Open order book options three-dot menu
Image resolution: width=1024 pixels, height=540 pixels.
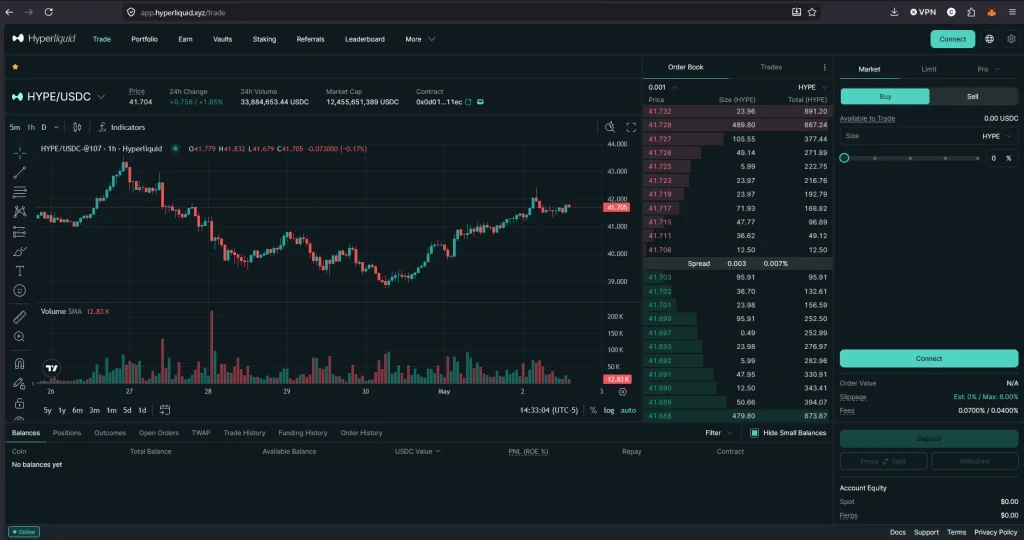(824, 67)
